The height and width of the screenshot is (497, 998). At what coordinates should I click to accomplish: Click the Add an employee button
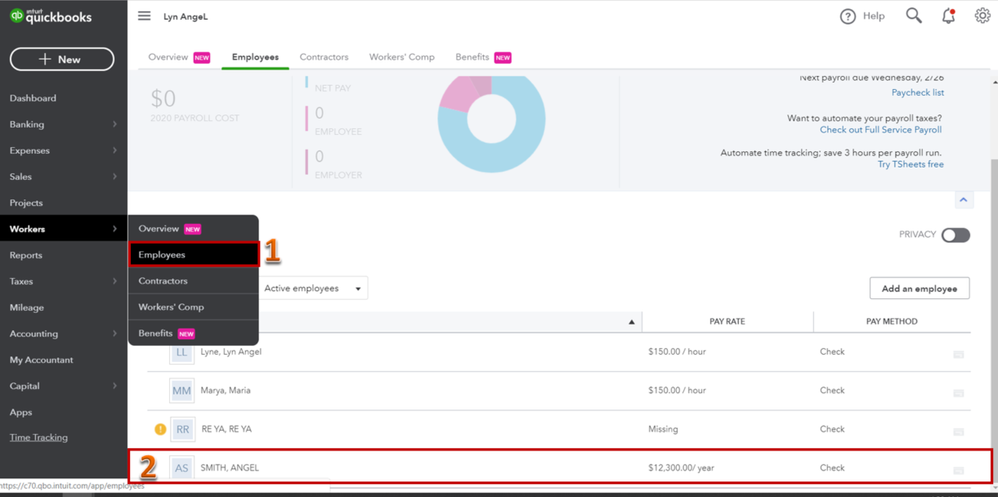click(x=919, y=288)
